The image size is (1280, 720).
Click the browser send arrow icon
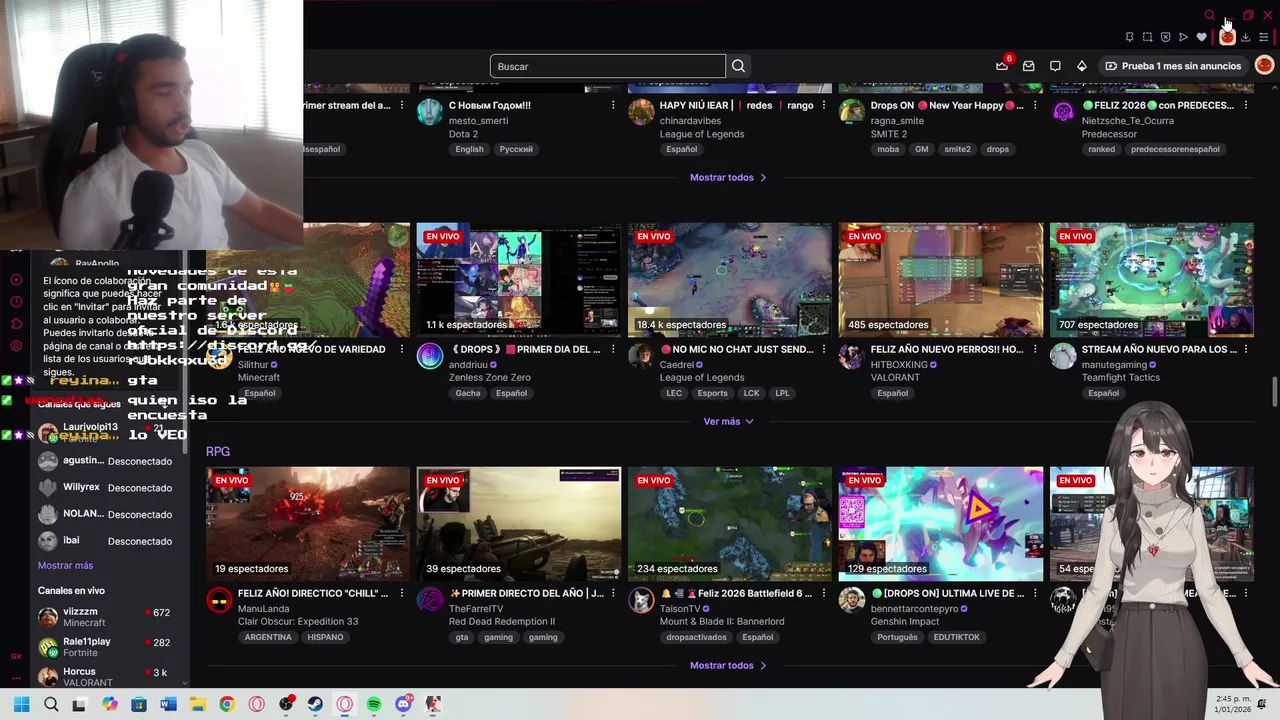click(x=1183, y=37)
